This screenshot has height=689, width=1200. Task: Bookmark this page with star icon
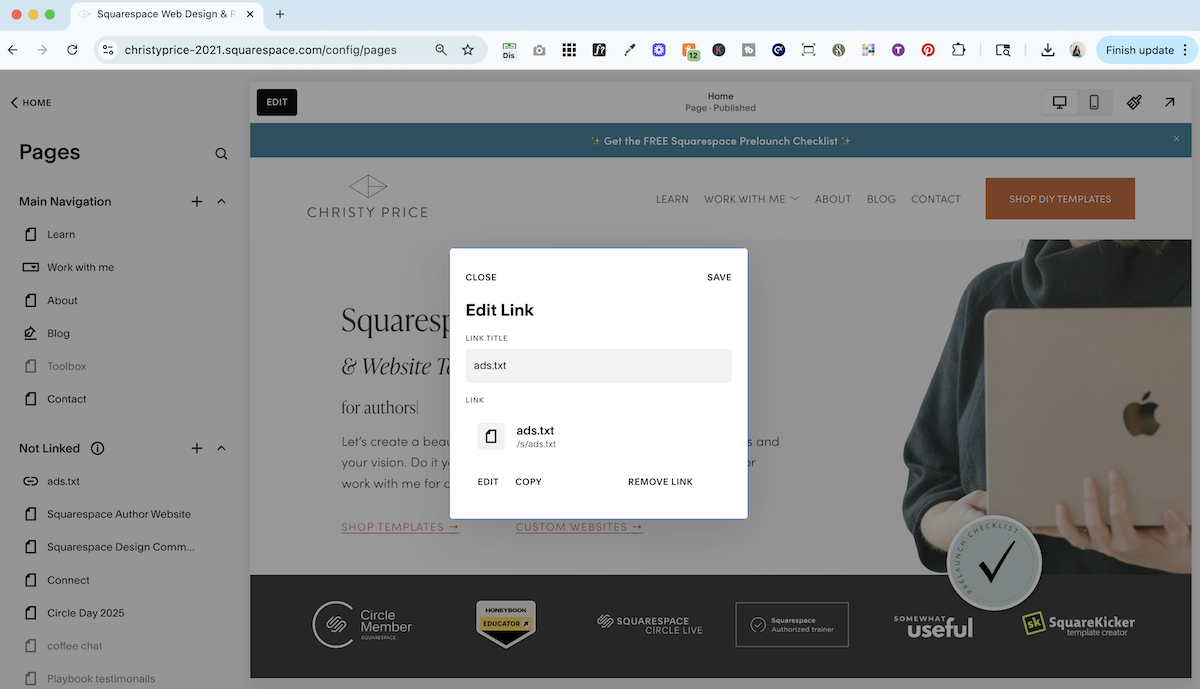[468, 49]
